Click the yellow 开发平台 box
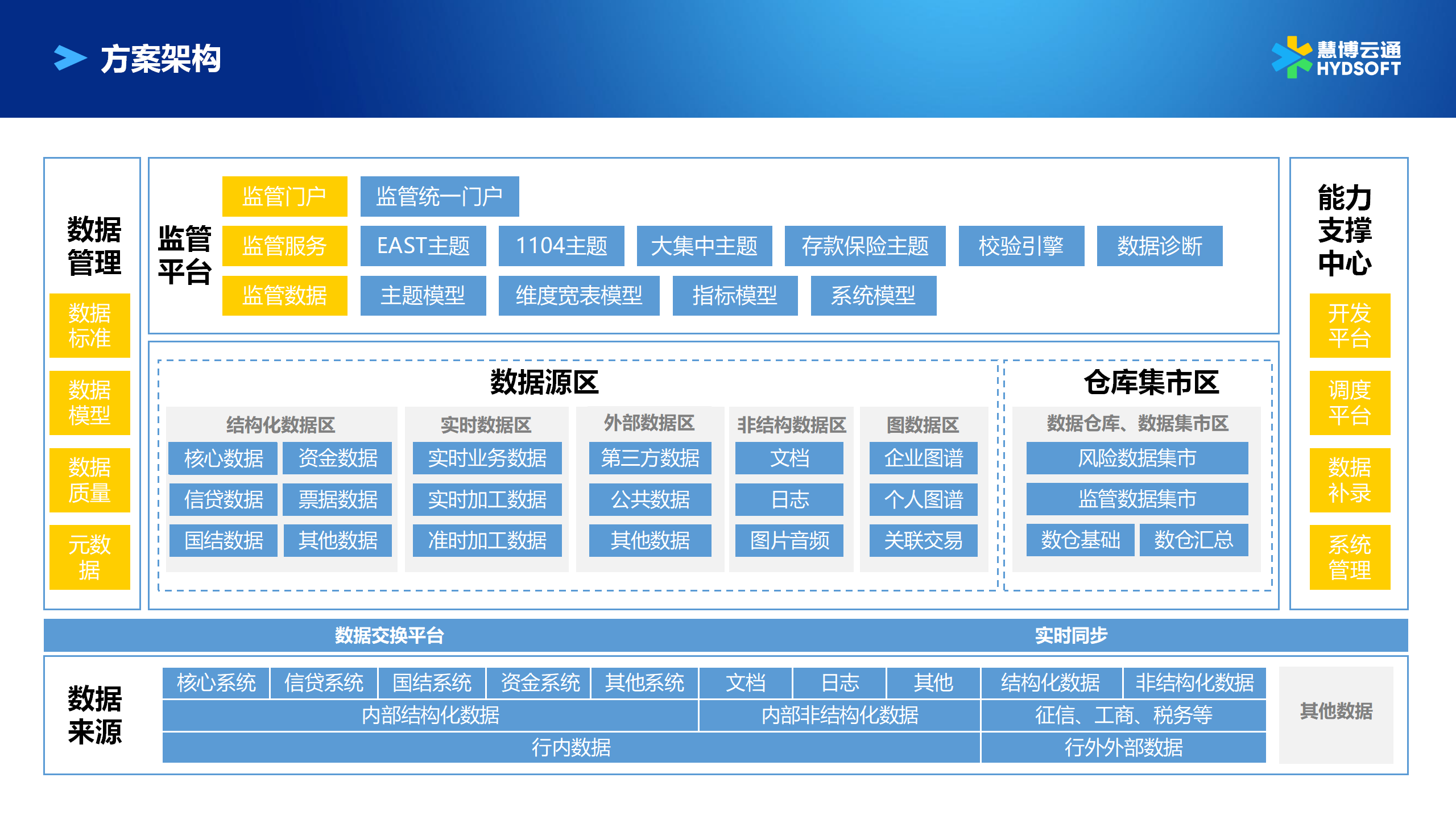The width and height of the screenshot is (1456, 819). tap(1349, 325)
